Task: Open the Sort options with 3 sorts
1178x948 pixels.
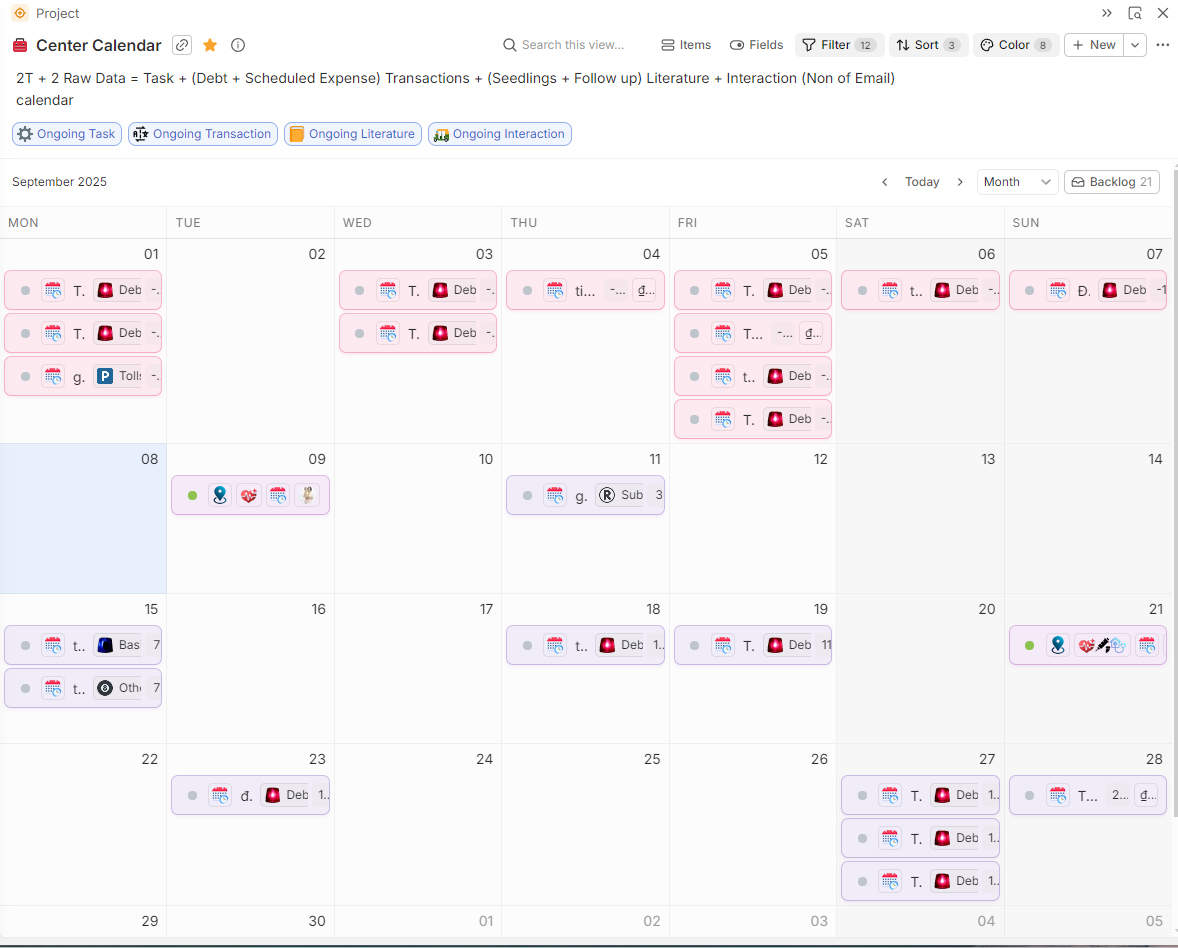Action: (929, 45)
